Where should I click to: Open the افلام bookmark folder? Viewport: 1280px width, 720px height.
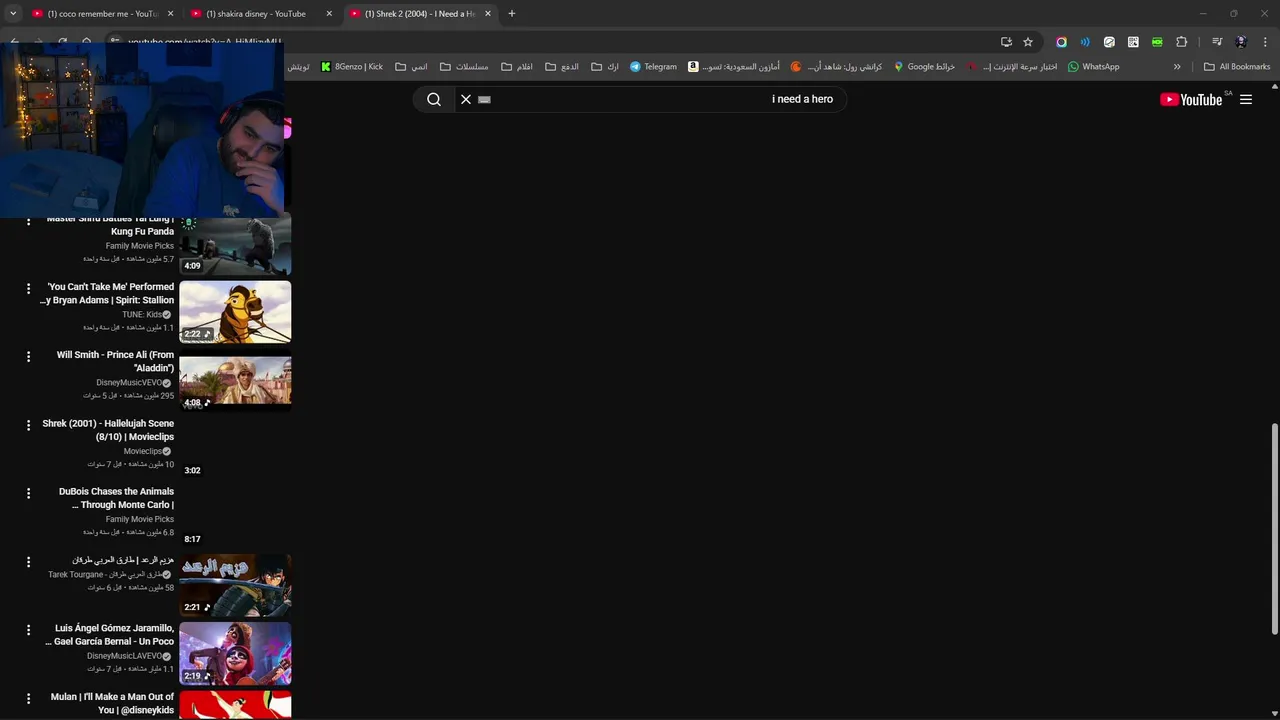[517, 67]
